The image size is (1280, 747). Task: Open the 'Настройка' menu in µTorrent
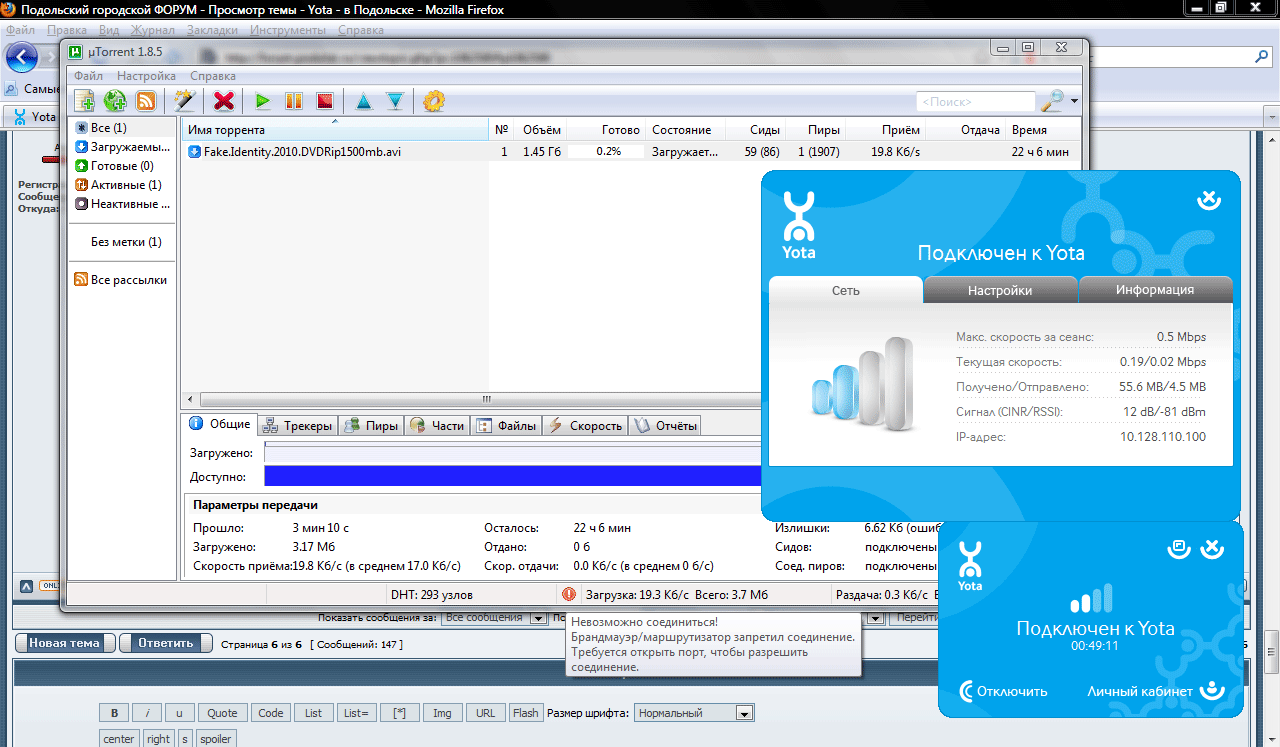point(146,76)
